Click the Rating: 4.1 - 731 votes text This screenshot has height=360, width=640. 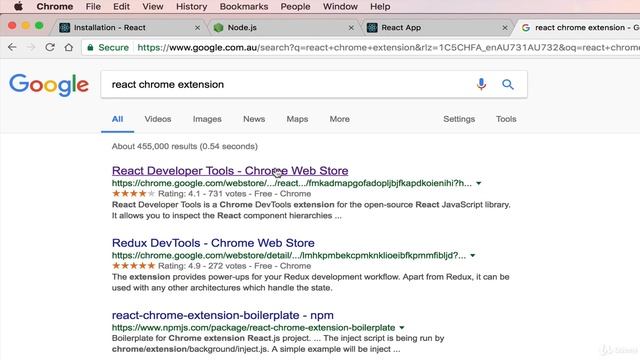click(x=202, y=193)
